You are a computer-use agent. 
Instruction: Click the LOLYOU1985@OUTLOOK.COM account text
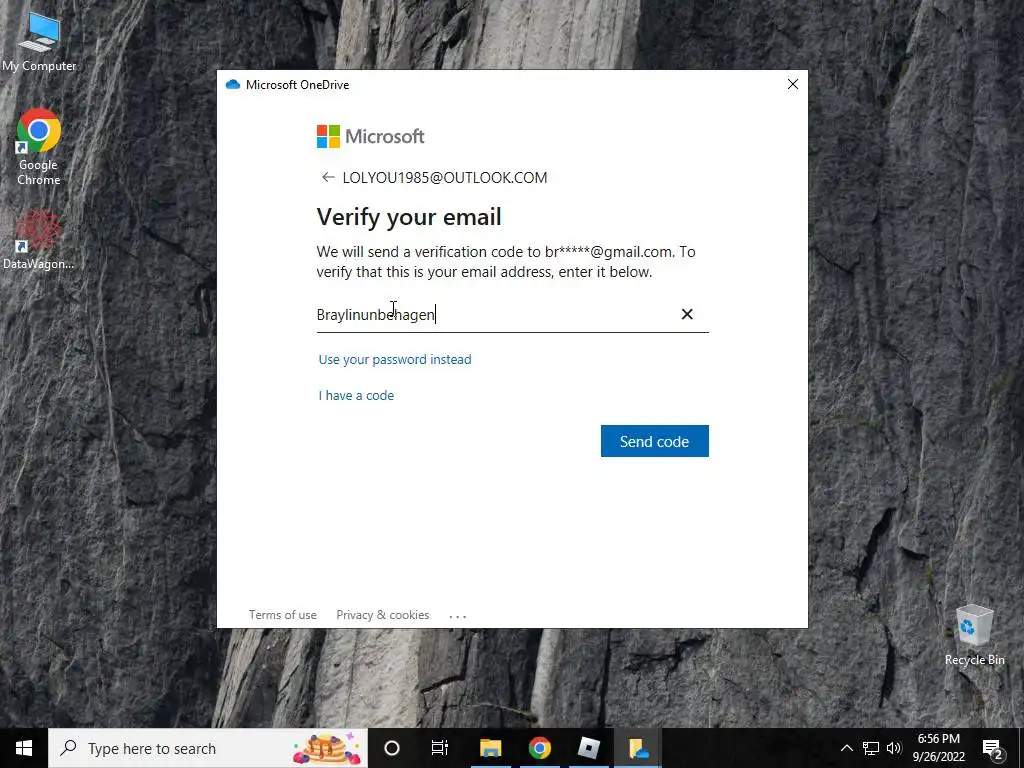(x=445, y=178)
